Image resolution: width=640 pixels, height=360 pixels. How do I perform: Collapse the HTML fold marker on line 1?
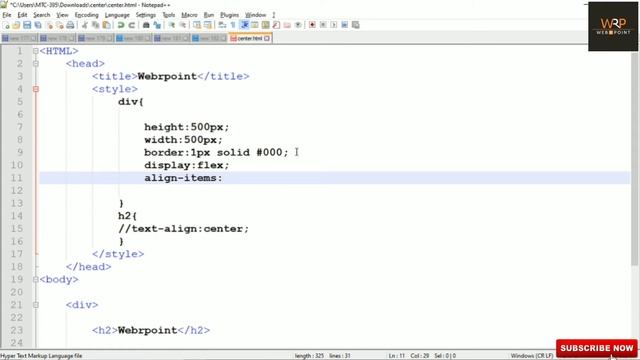[x=36, y=51]
